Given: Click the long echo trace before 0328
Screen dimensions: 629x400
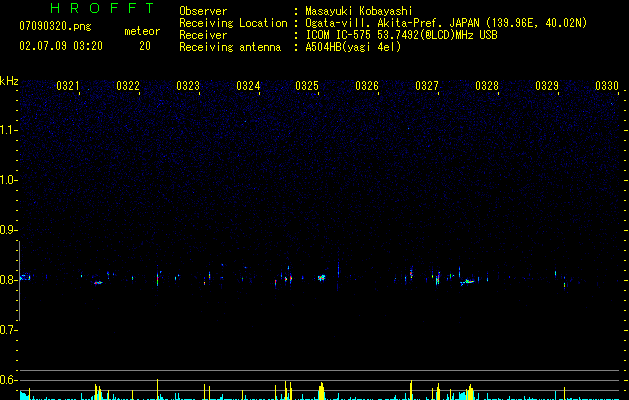Looking at the screenshot, I should click(x=467, y=282).
